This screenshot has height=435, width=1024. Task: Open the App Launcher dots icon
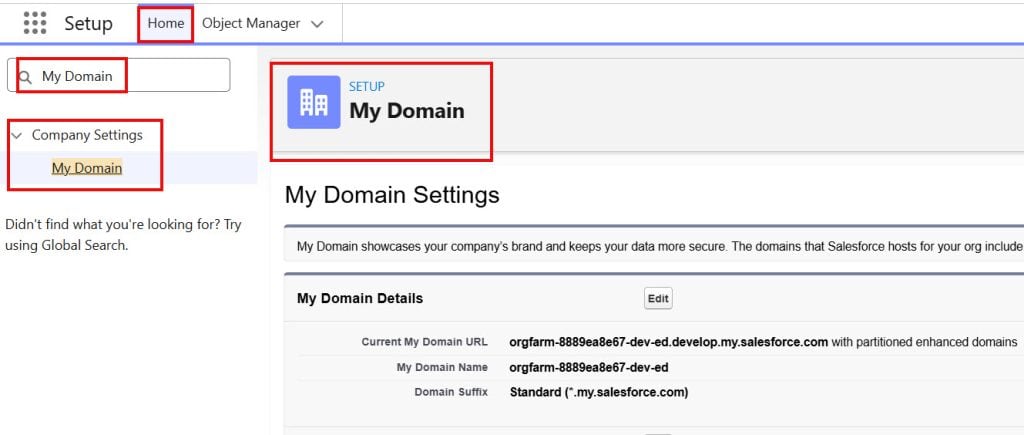coord(35,24)
